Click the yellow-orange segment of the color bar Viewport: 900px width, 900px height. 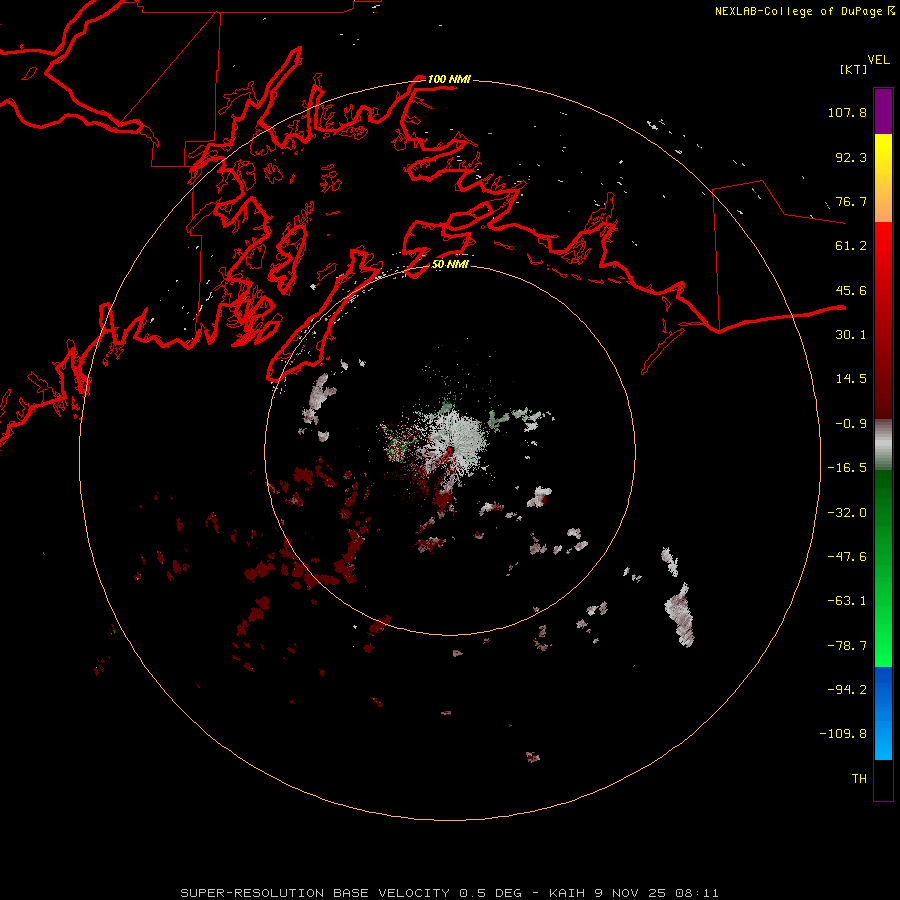pos(883,178)
